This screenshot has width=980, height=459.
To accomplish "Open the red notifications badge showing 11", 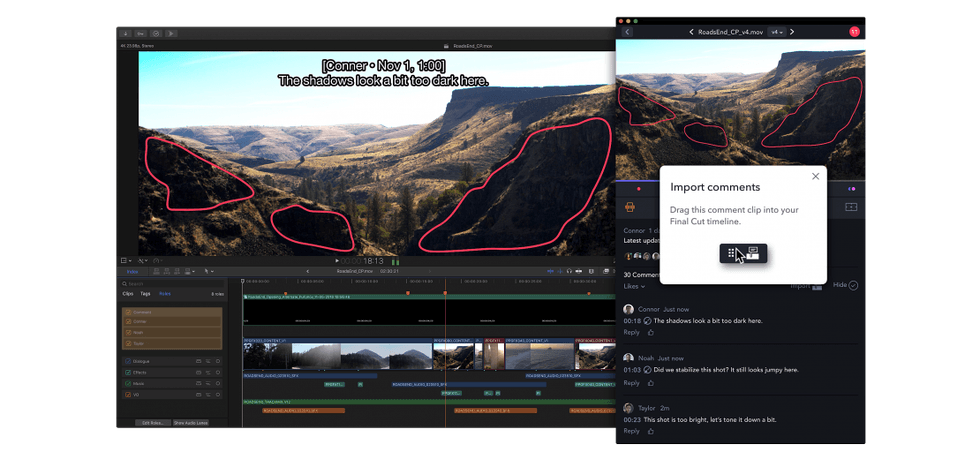I will pyautogui.click(x=854, y=32).
